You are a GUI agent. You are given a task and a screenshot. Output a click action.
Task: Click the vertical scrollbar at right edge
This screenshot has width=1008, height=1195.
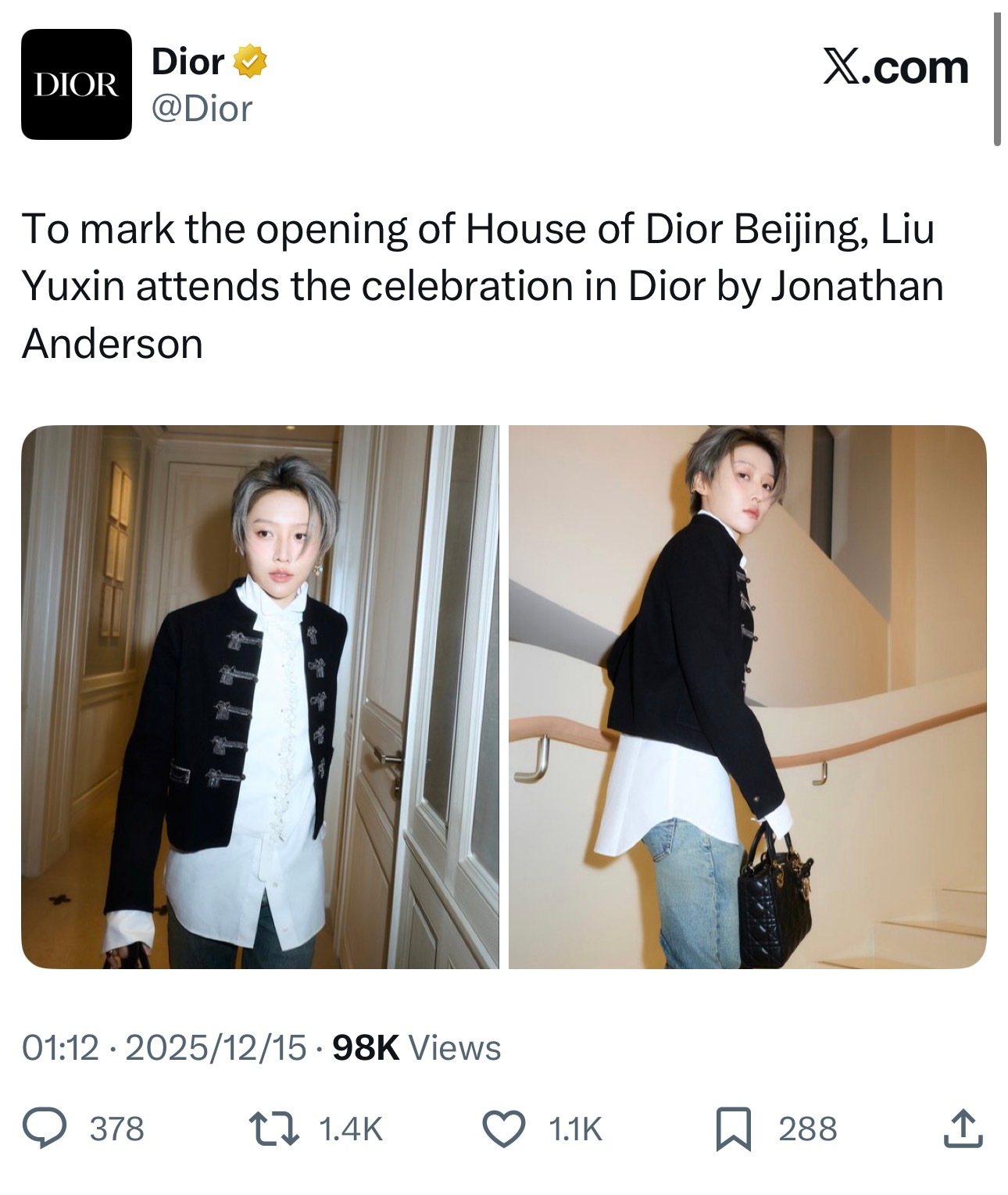pos(997,78)
